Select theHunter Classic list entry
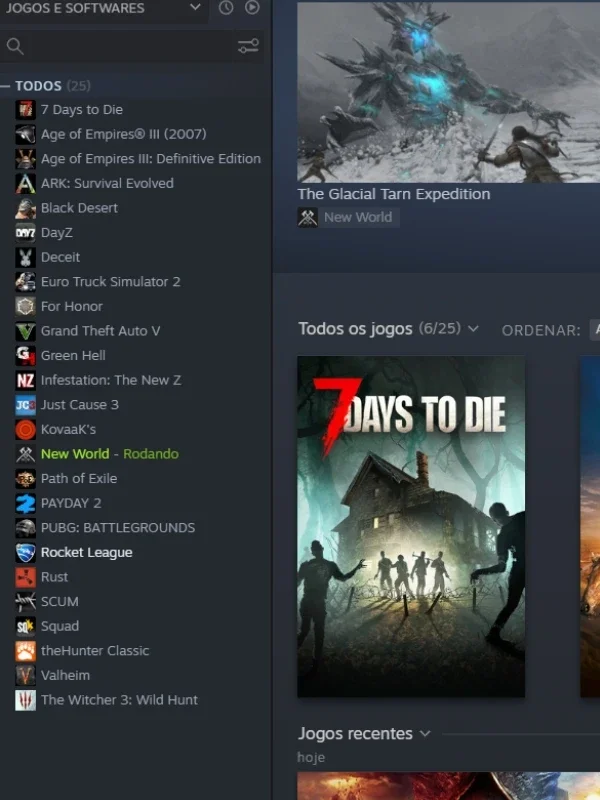 (95, 651)
